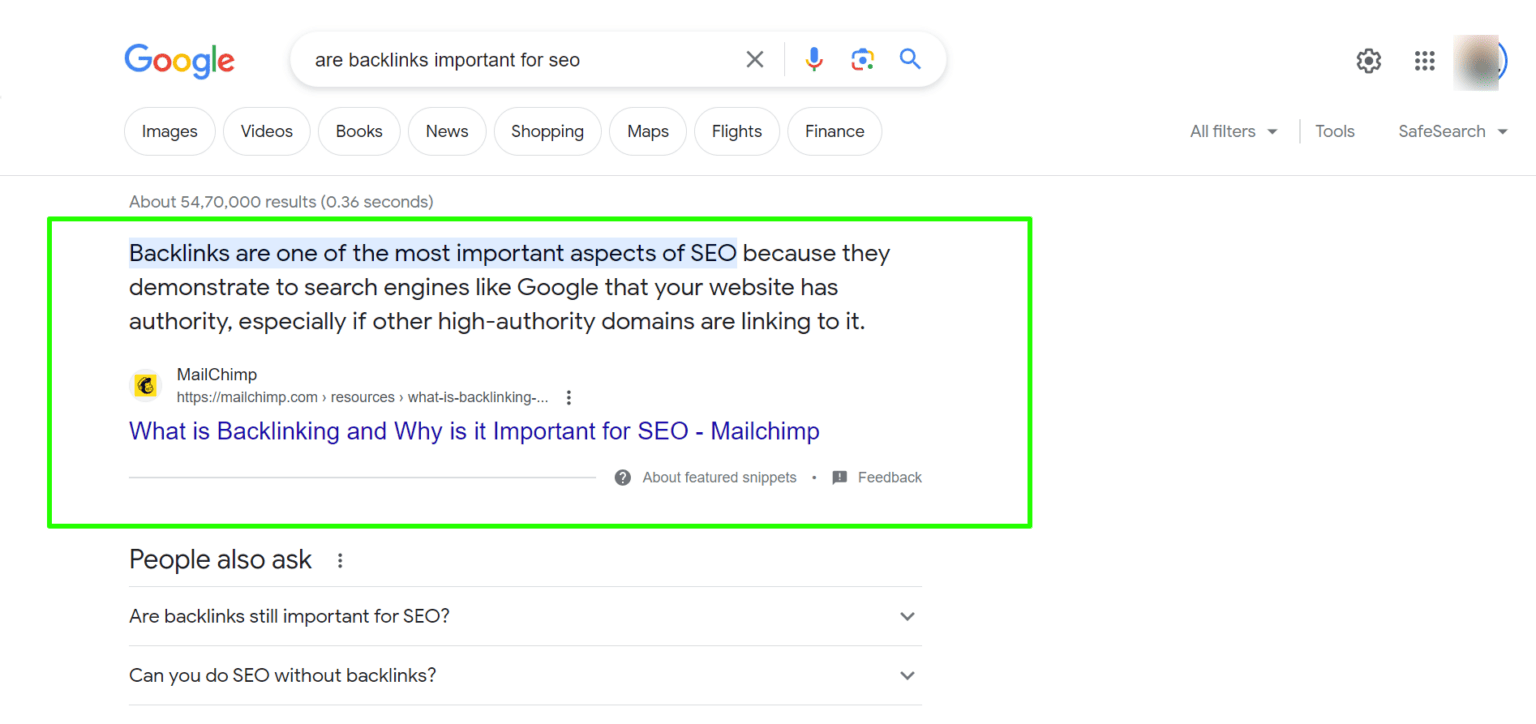Click the Google voice search microphone

click(x=813, y=59)
